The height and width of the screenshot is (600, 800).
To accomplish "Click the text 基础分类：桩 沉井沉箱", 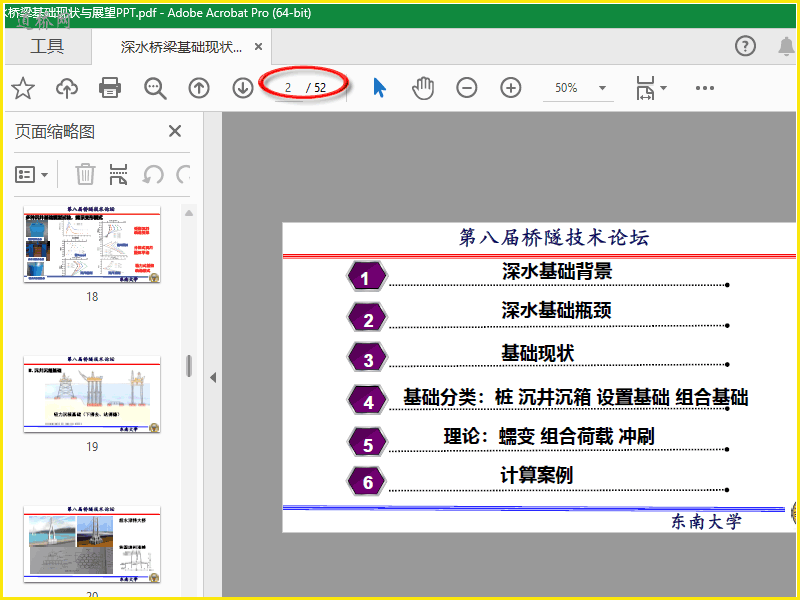I will click(497, 397).
